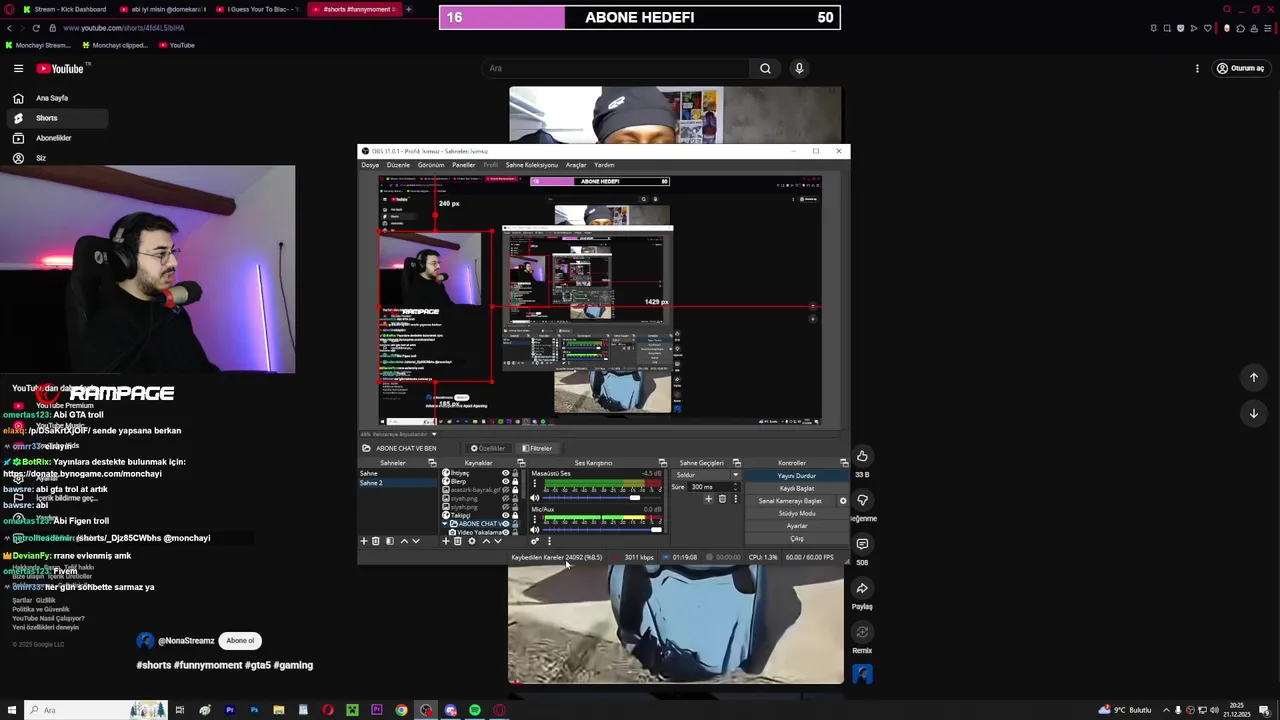Open Spotify from the taskbar
This screenshot has height=720, width=1280.
click(x=475, y=710)
